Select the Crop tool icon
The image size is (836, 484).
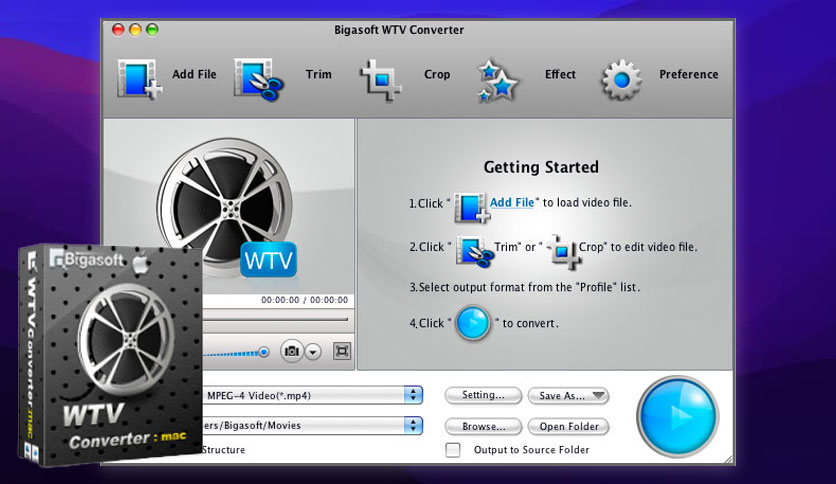(381, 80)
